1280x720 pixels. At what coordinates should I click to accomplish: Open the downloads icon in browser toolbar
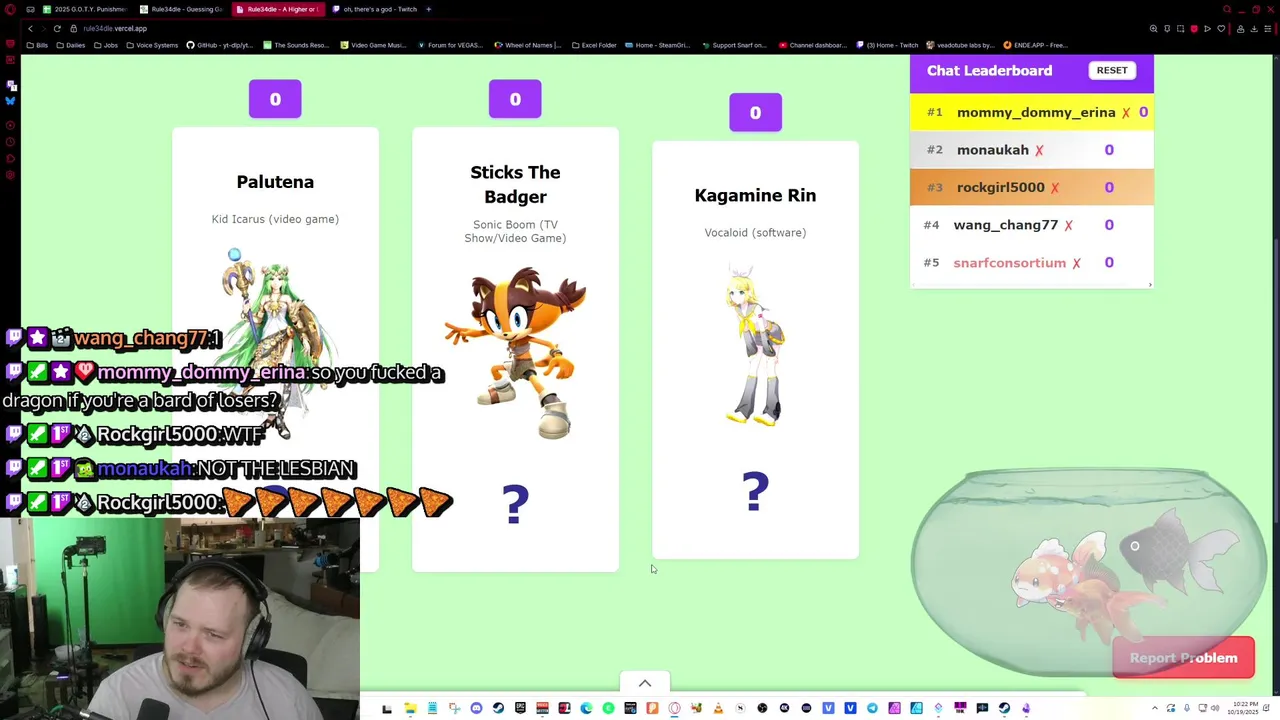1254,28
